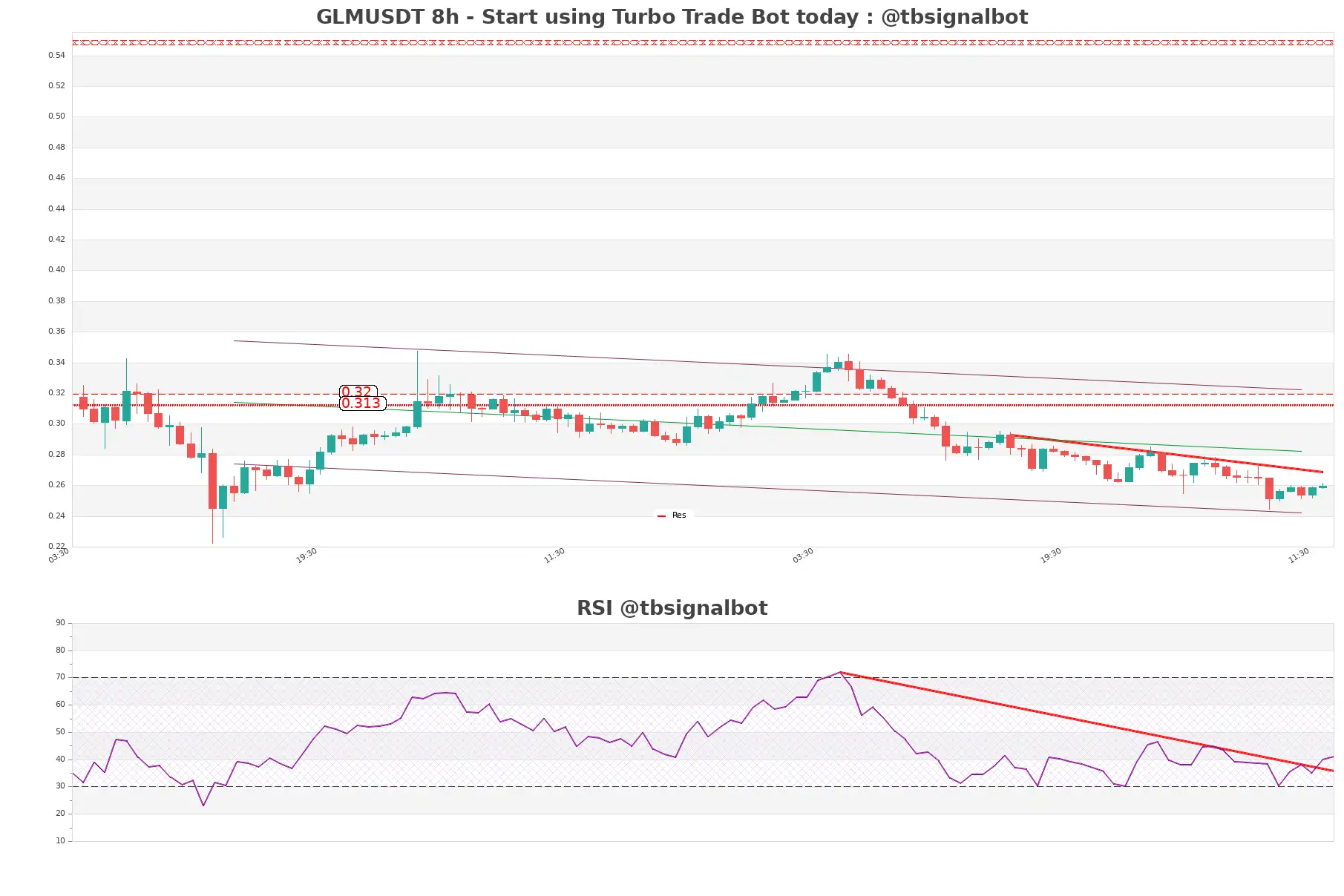This screenshot has width=1344, height=896.
Task: Click the 0.48 price axis label
Action: pyautogui.click(x=56, y=148)
